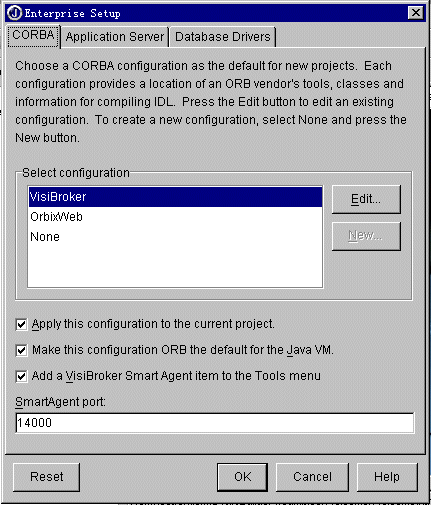Click the Edit... button
The image size is (431, 505).
[x=366, y=199]
